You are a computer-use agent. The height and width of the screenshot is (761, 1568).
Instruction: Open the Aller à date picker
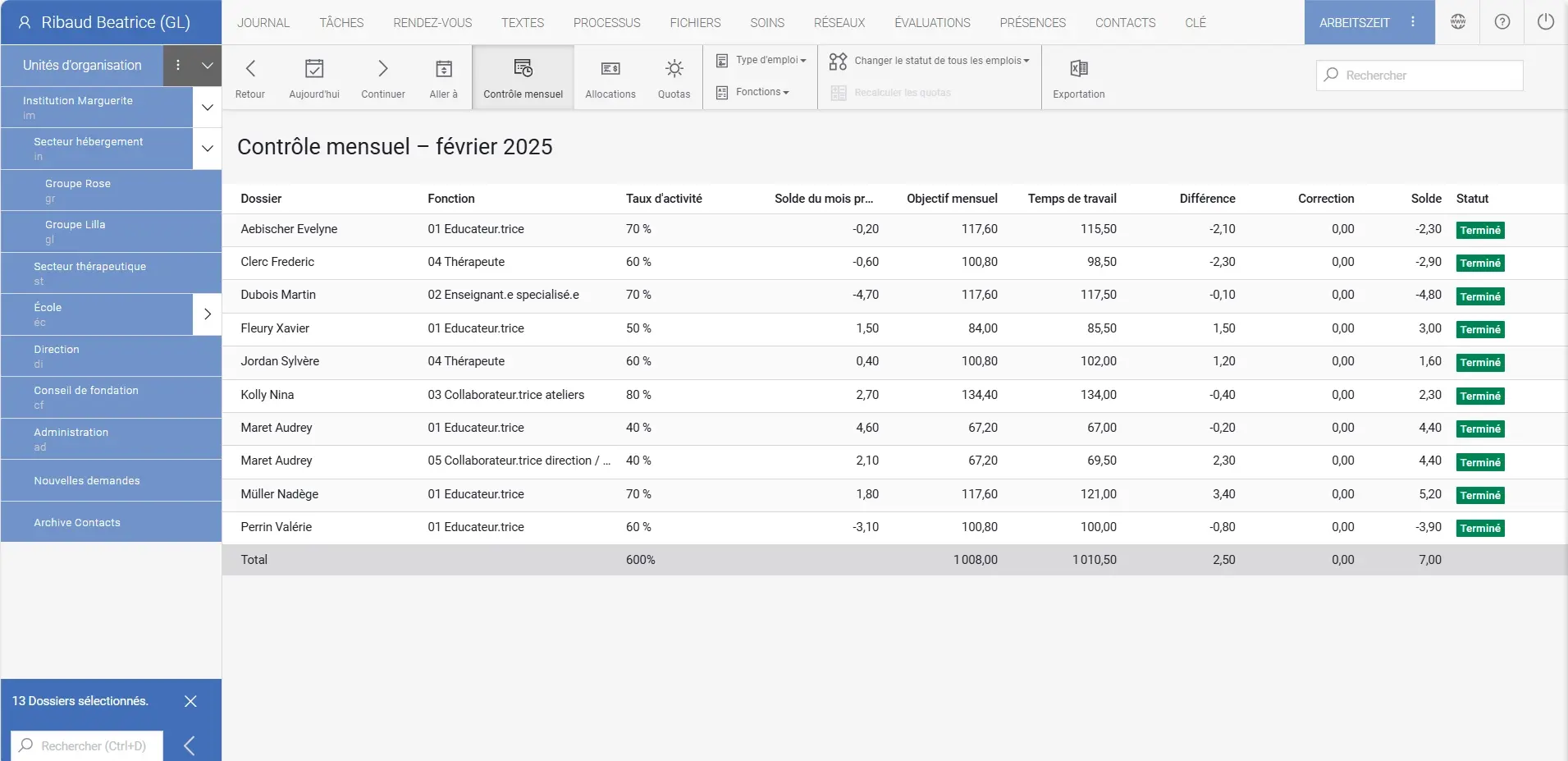point(443,69)
